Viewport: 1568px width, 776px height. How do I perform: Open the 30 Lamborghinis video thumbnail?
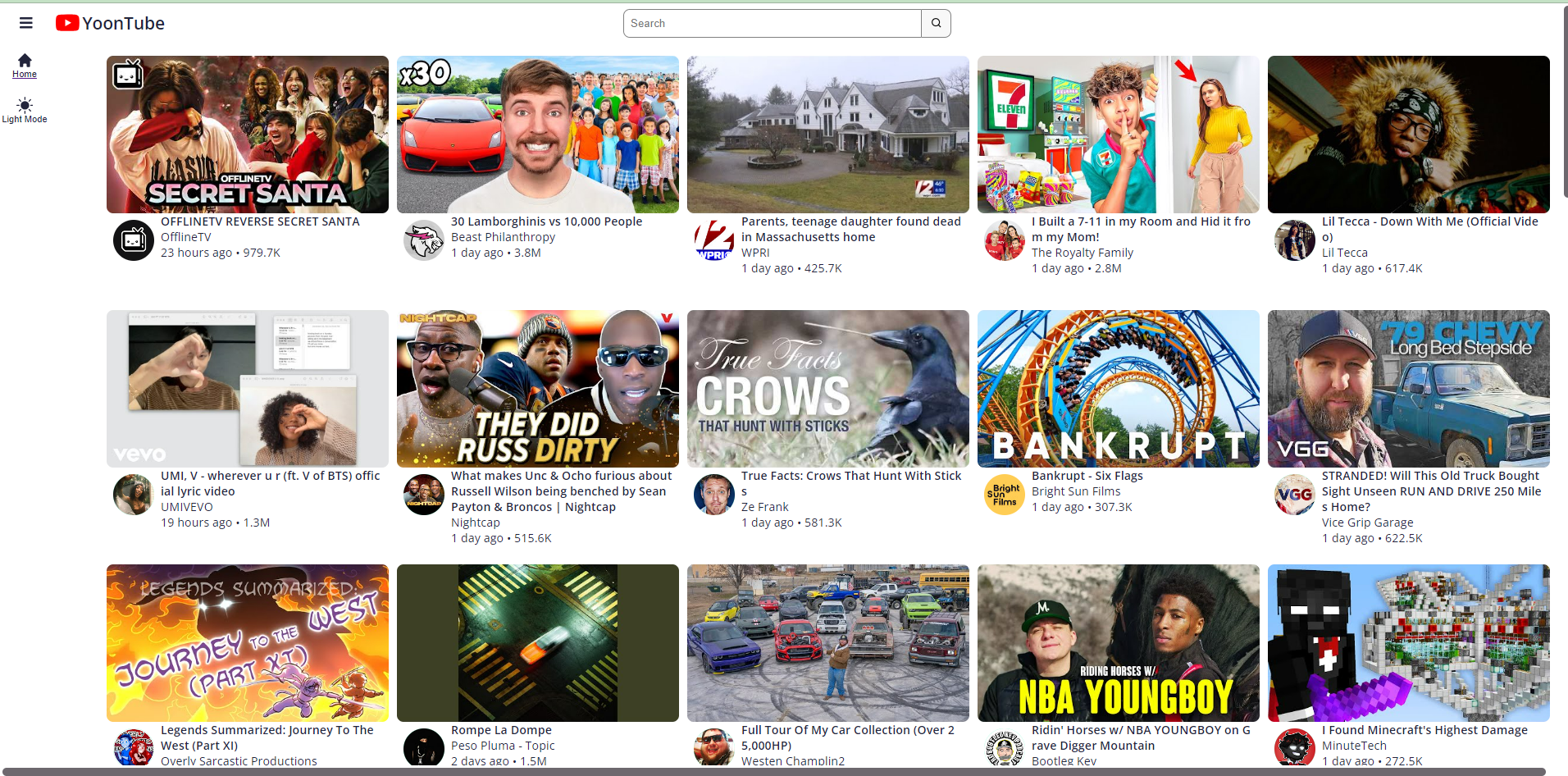(537, 135)
